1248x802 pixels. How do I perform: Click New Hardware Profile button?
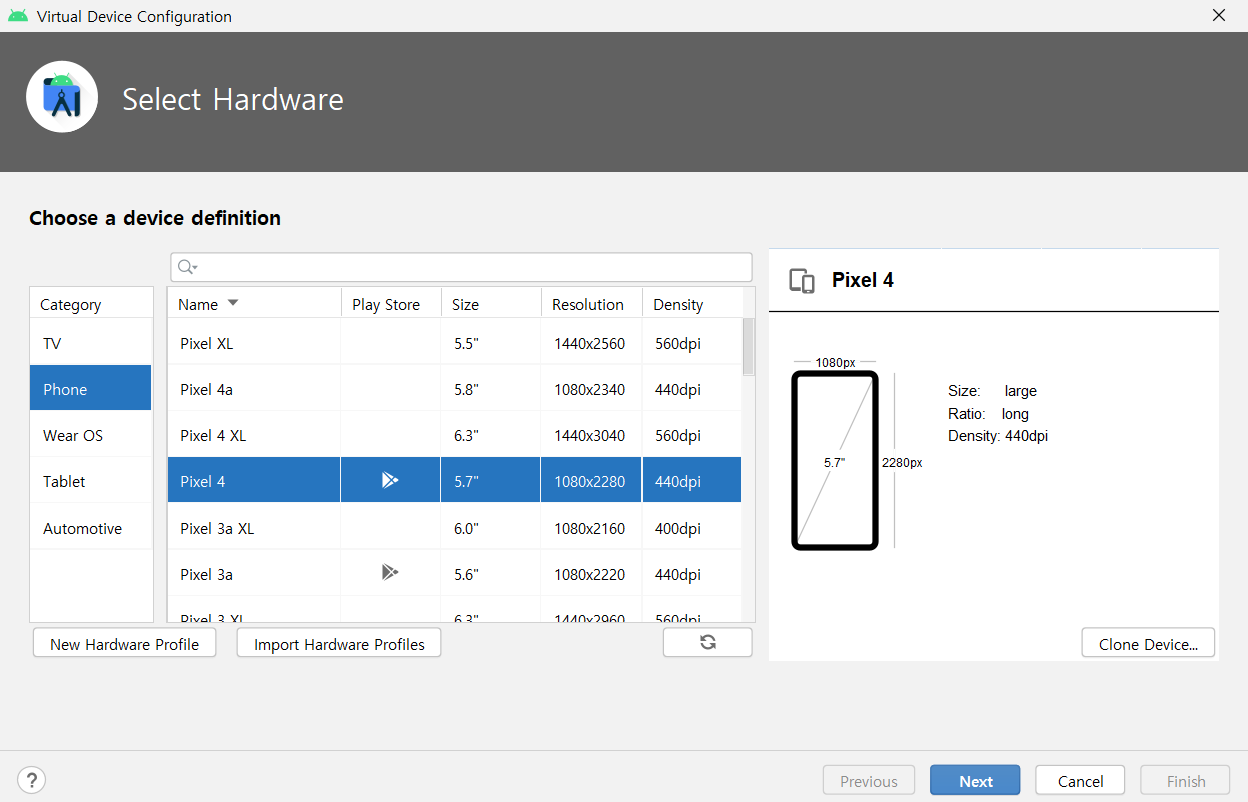pyautogui.click(x=124, y=643)
